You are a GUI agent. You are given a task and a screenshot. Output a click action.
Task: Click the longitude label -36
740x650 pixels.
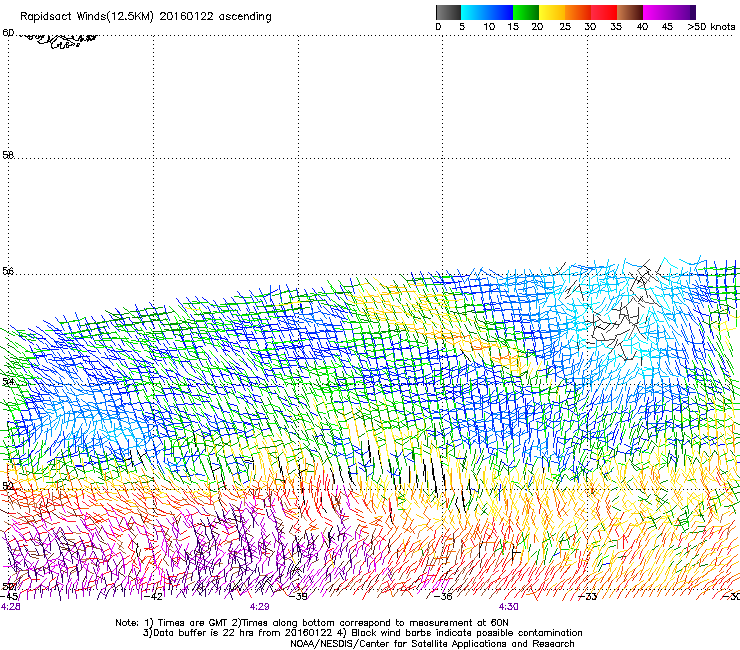[x=443, y=596]
